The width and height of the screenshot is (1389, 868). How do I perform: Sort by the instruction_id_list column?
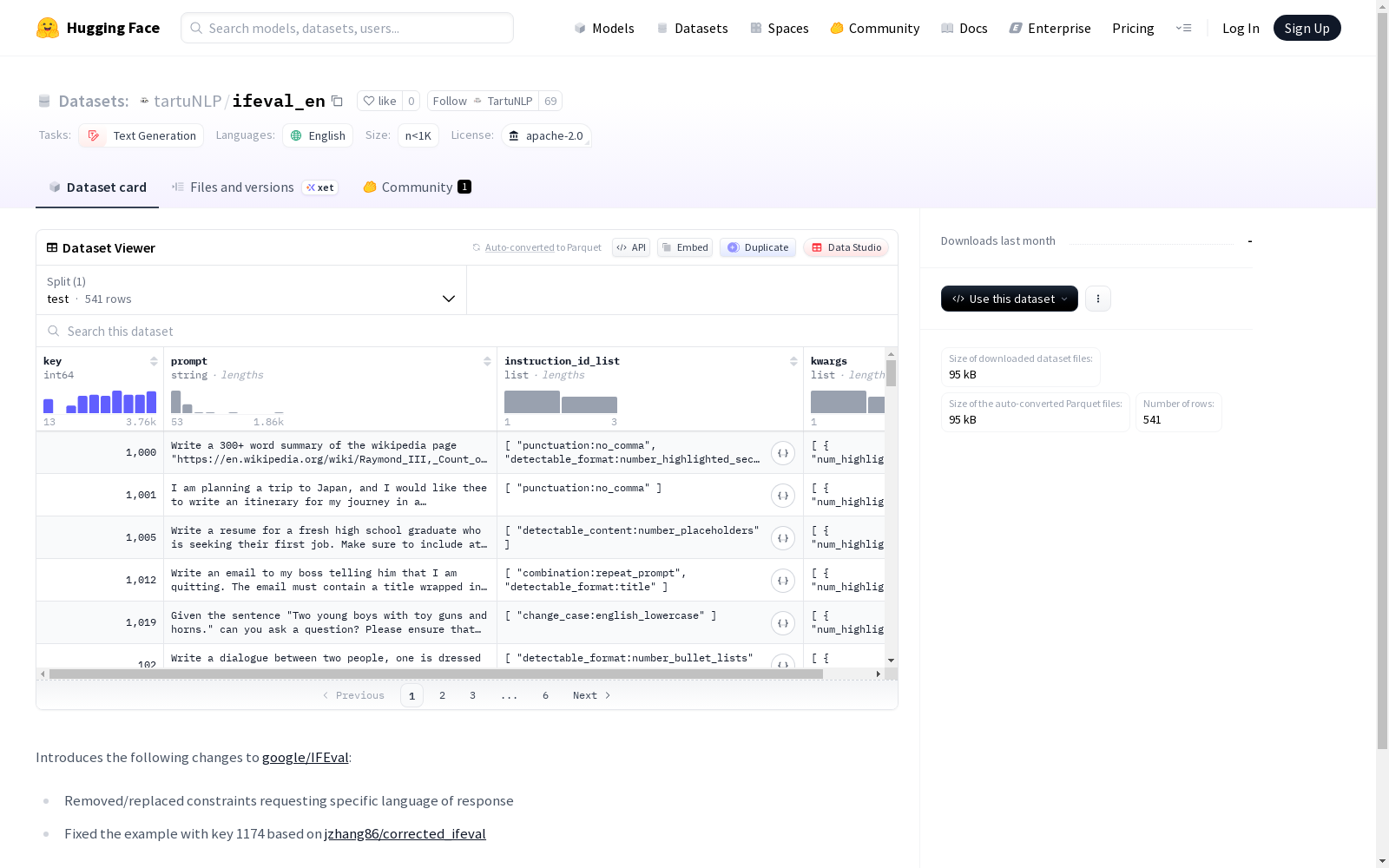point(793,361)
